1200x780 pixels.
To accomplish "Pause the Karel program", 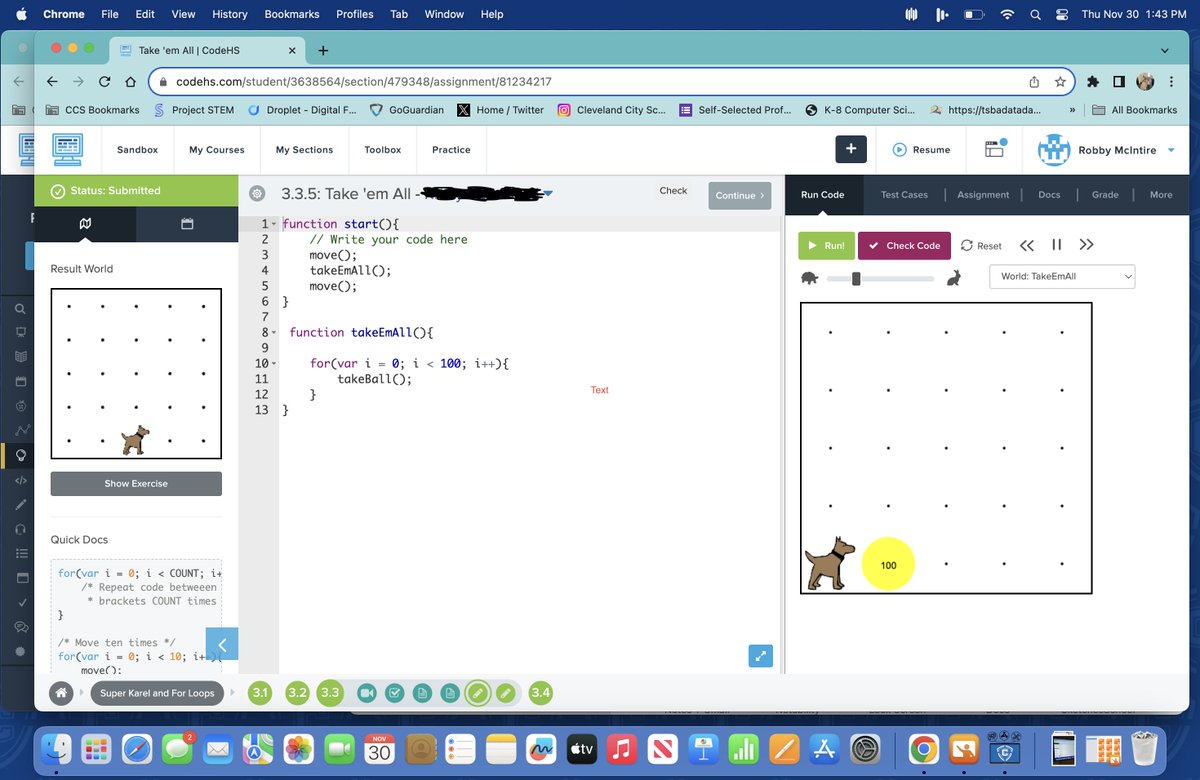I will [x=1056, y=245].
